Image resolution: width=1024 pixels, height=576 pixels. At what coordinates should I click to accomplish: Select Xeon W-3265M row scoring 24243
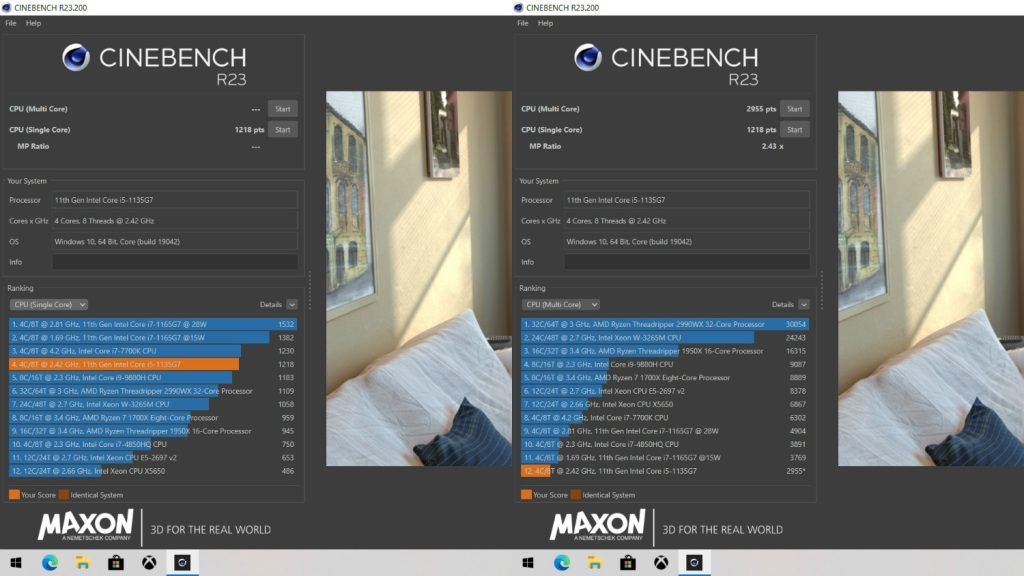[x=665, y=338]
